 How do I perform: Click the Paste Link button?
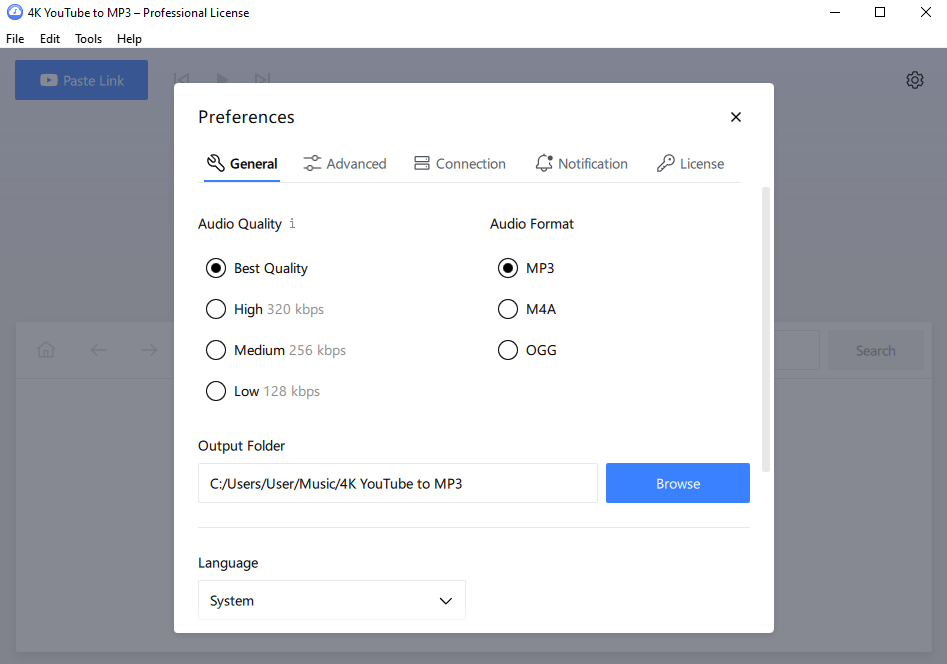(82, 80)
